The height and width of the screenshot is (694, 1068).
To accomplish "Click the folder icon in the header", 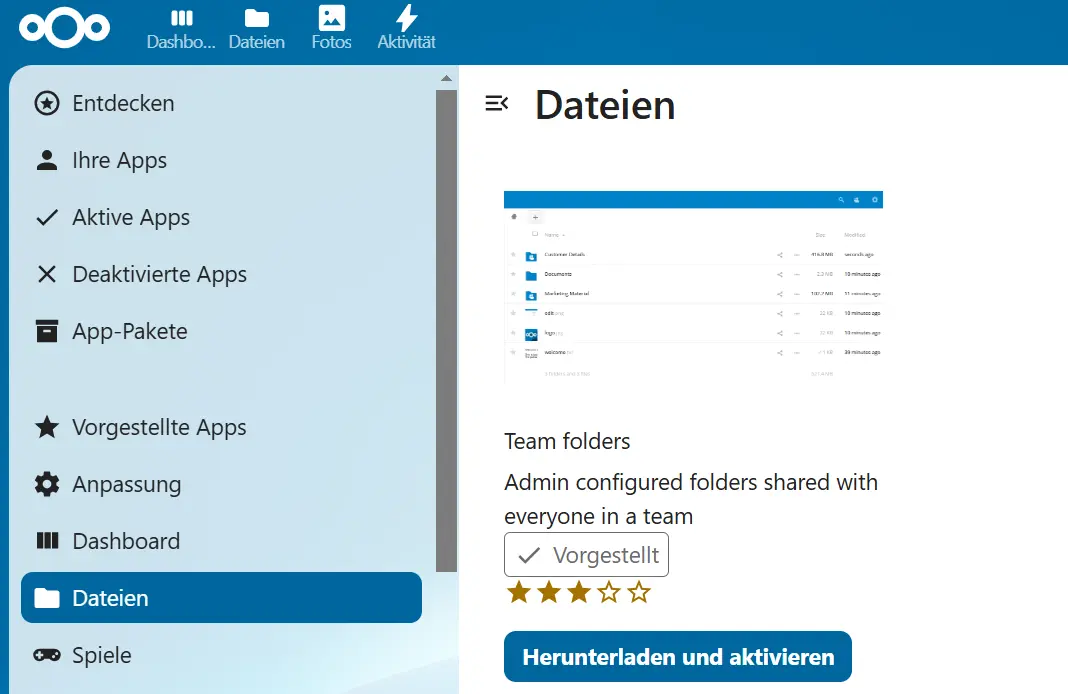I will 257,18.
